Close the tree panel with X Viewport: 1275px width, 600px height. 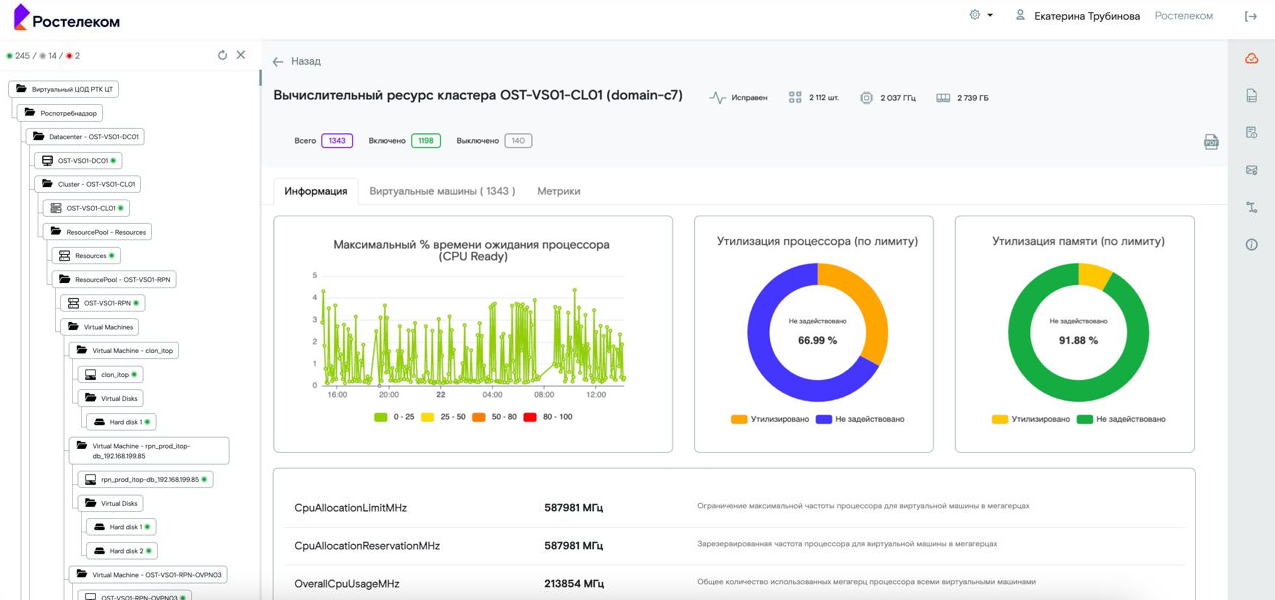(241, 56)
